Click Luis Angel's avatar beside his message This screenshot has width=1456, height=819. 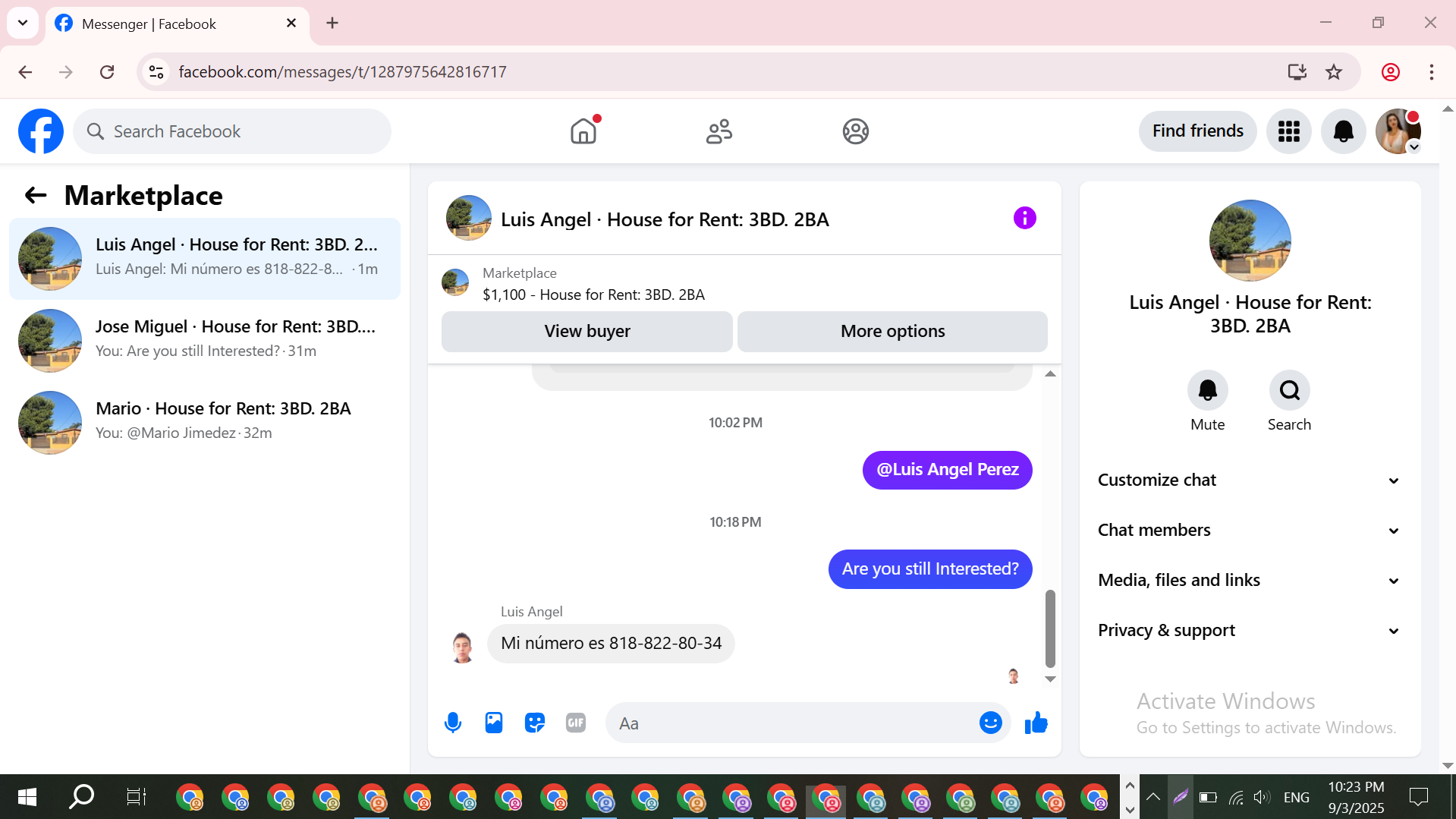click(x=463, y=647)
